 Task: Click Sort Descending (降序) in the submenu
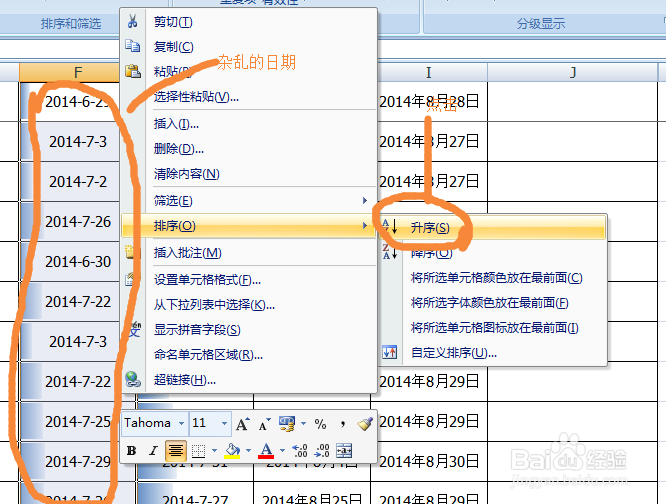[493, 253]
